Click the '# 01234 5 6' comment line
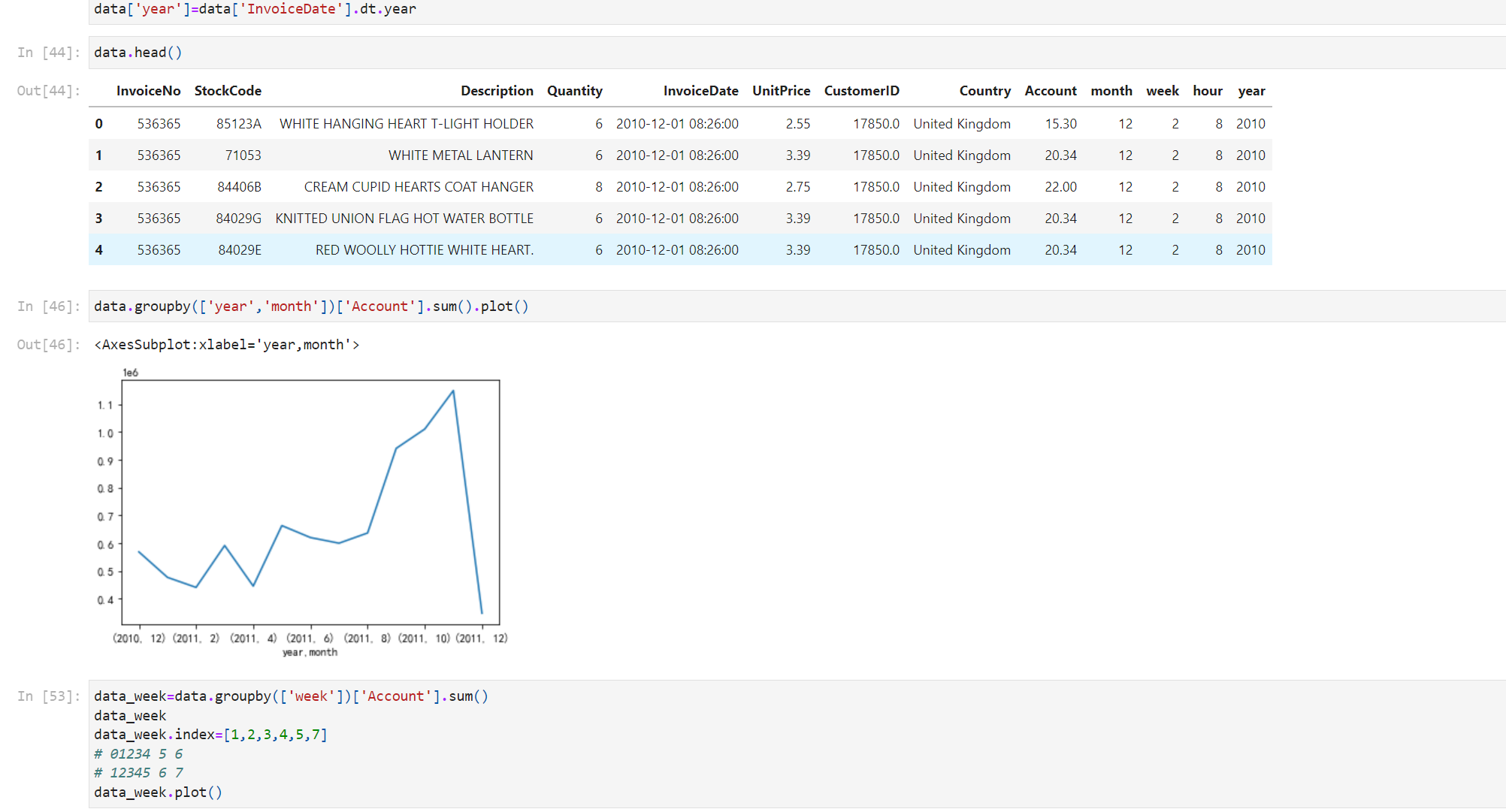 138,754
